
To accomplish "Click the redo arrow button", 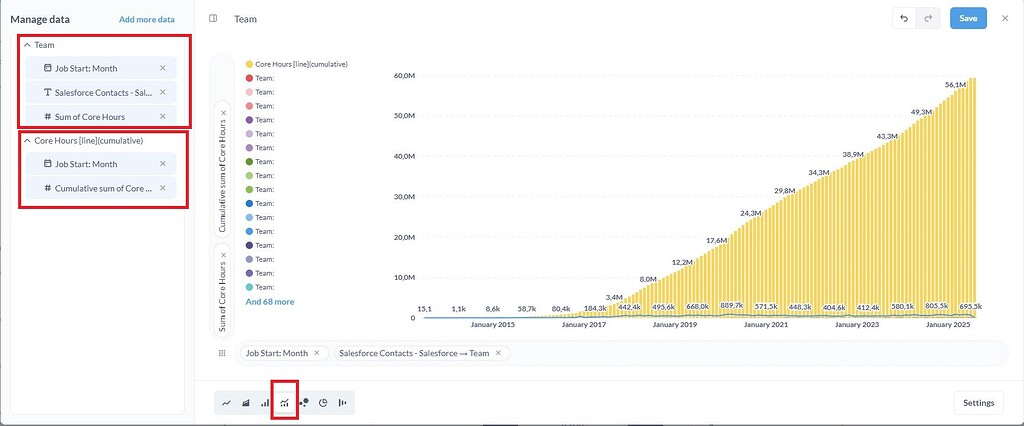I will coord(928,19).
